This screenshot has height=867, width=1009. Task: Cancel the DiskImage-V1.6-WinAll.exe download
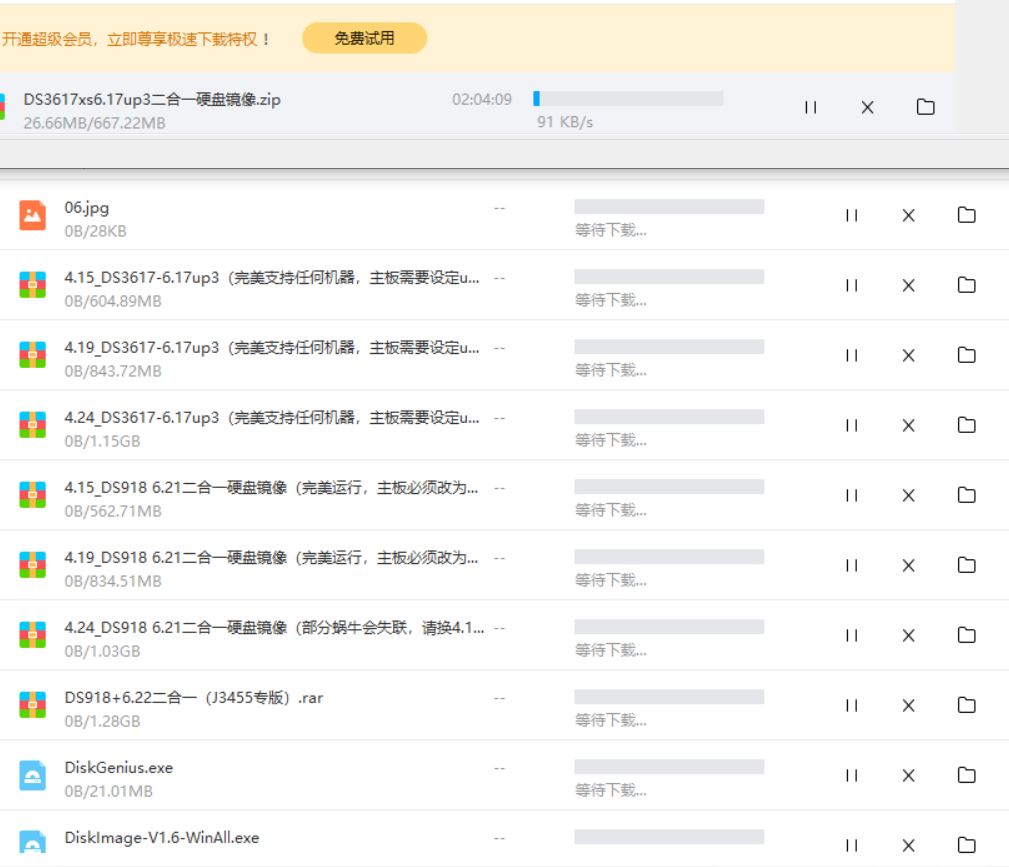click(908, 846)
